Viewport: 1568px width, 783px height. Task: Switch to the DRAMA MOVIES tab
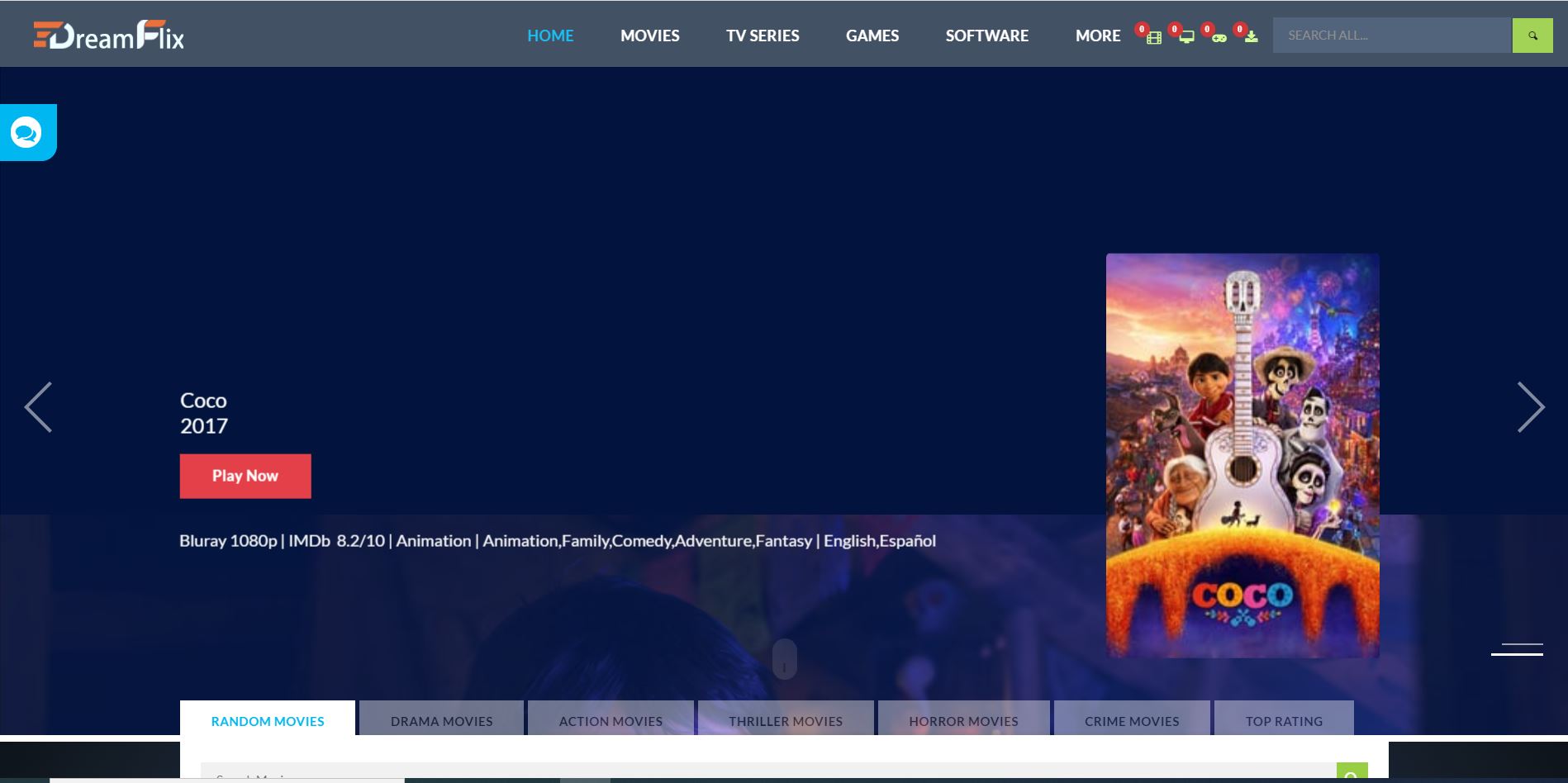coord(441,721)
